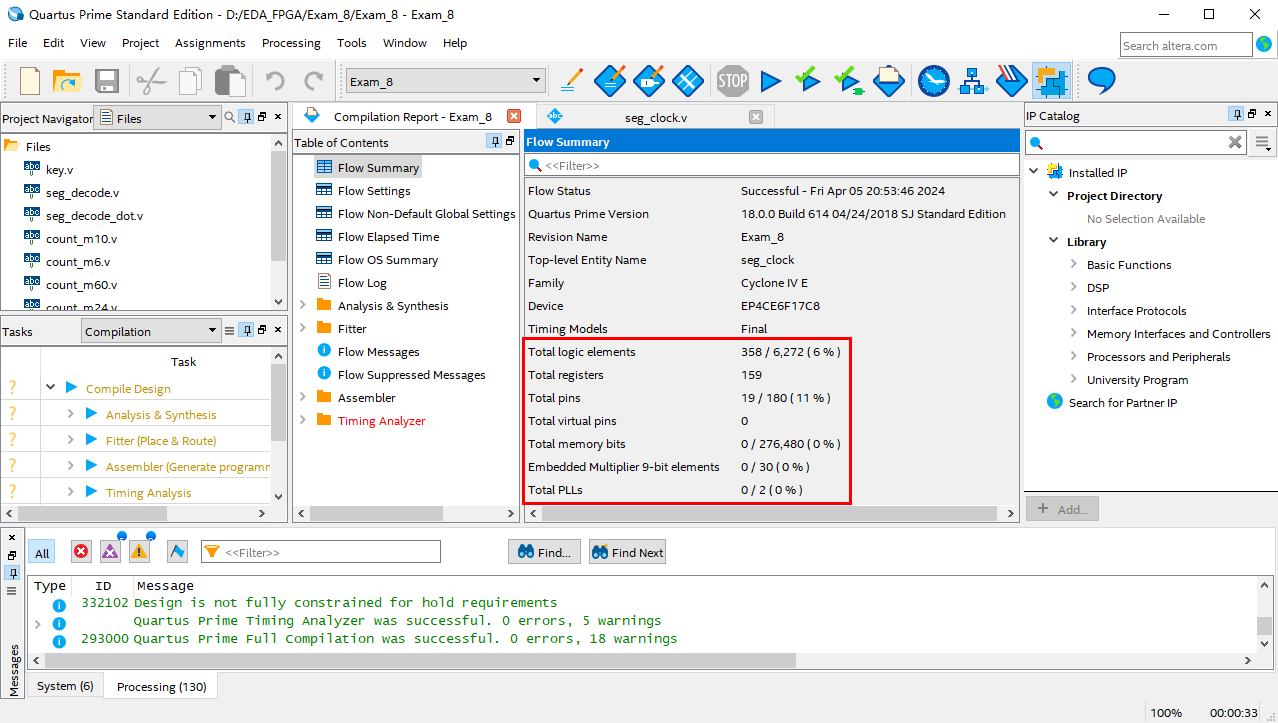Switch to the System (6) messages tab

coord(65,686)
